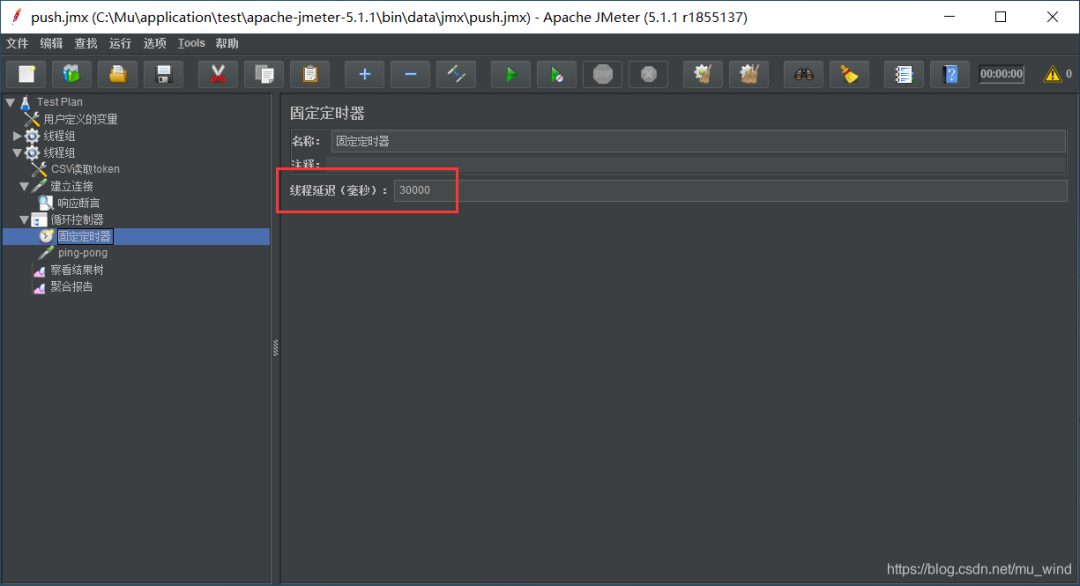Expand the first collapsed 线程组 node
Screen dimensions: 1080x586
[x=17, y=136]
